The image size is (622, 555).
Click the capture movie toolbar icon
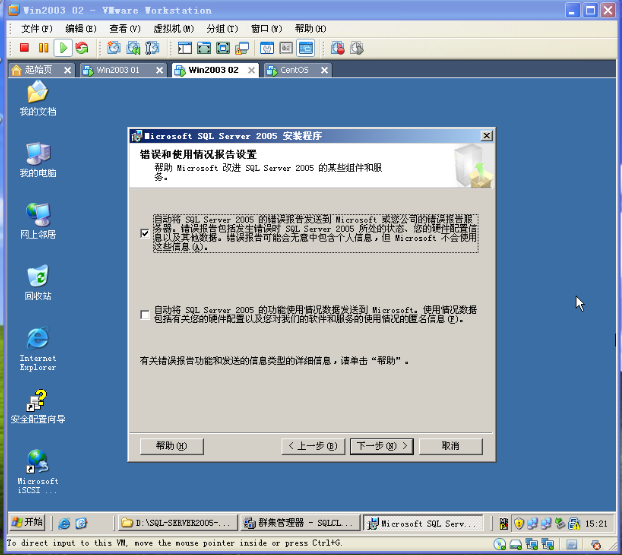coord(338,48)
